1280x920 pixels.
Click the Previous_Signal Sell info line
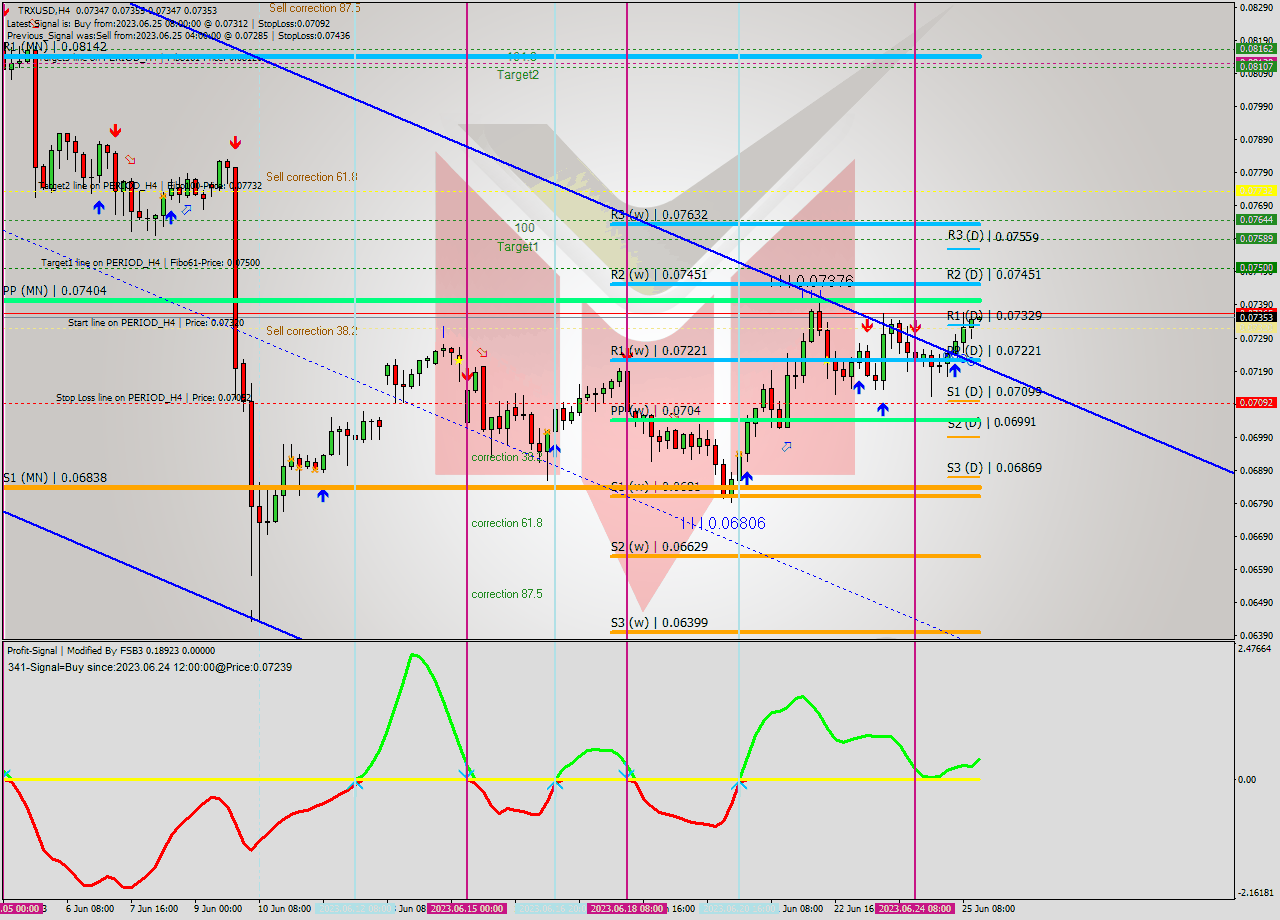(178, 35)
